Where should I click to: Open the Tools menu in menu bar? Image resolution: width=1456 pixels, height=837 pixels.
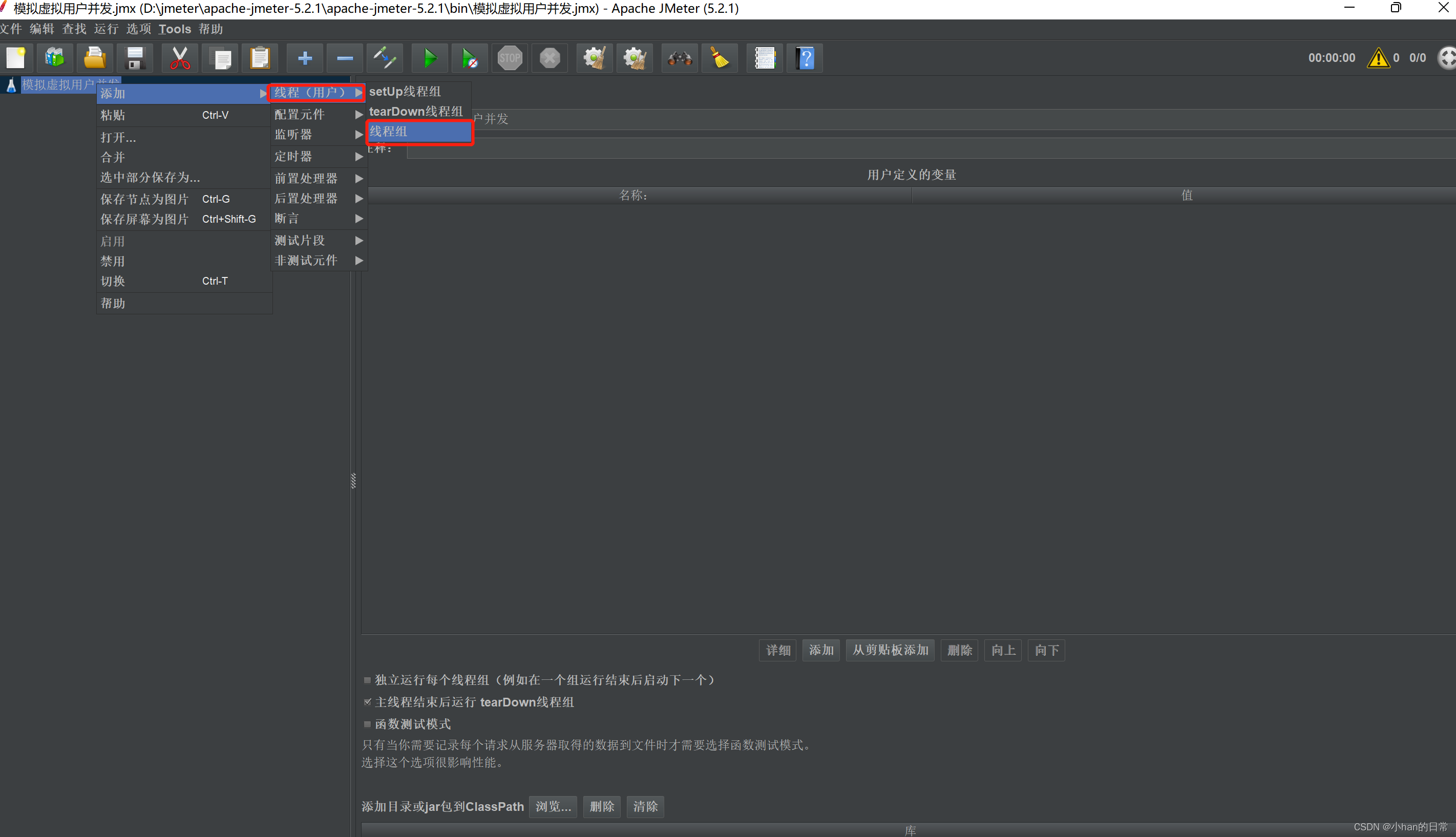click(x=175, y=29)
